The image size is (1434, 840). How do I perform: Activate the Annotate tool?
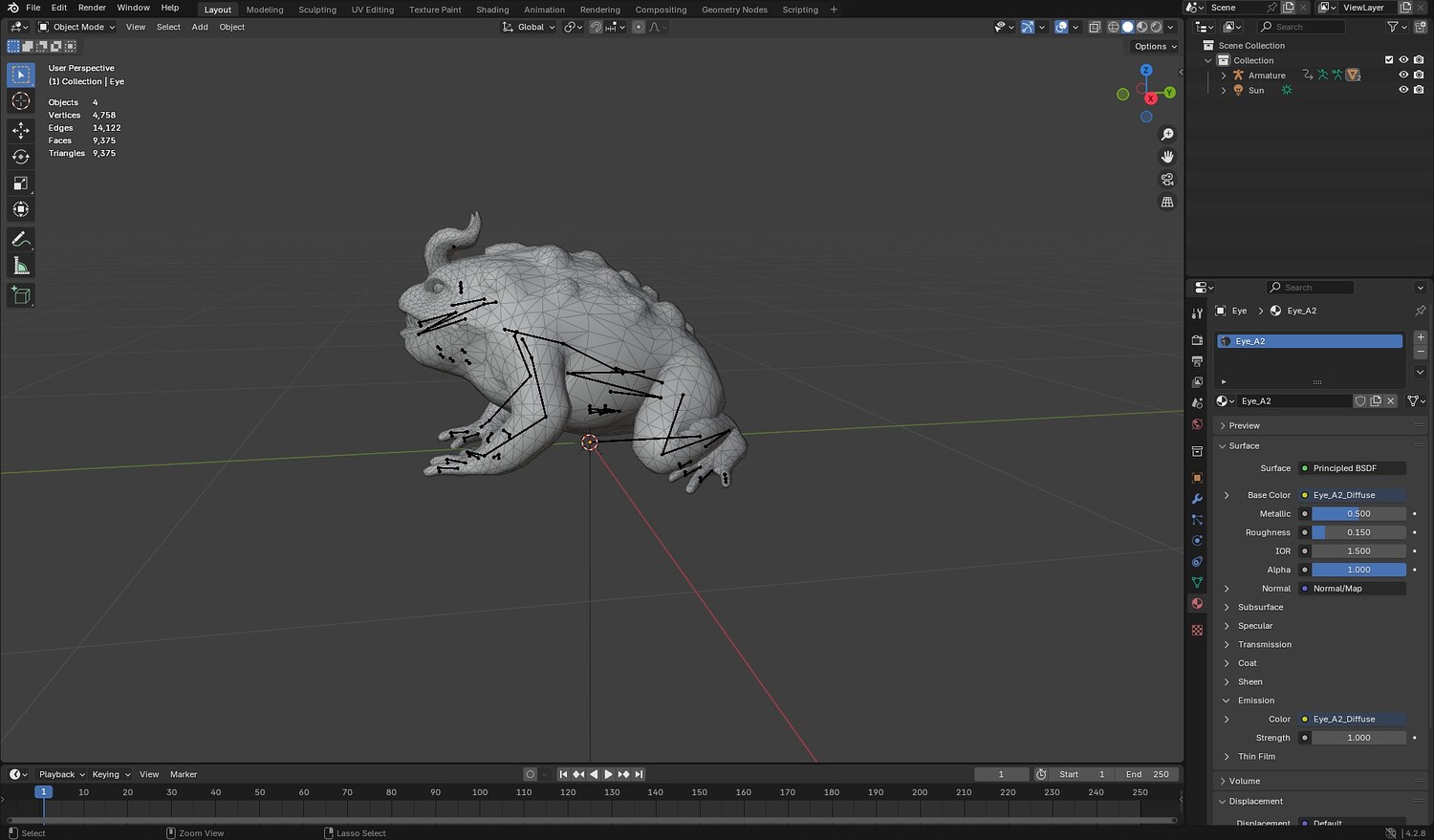tap(21, 240)
